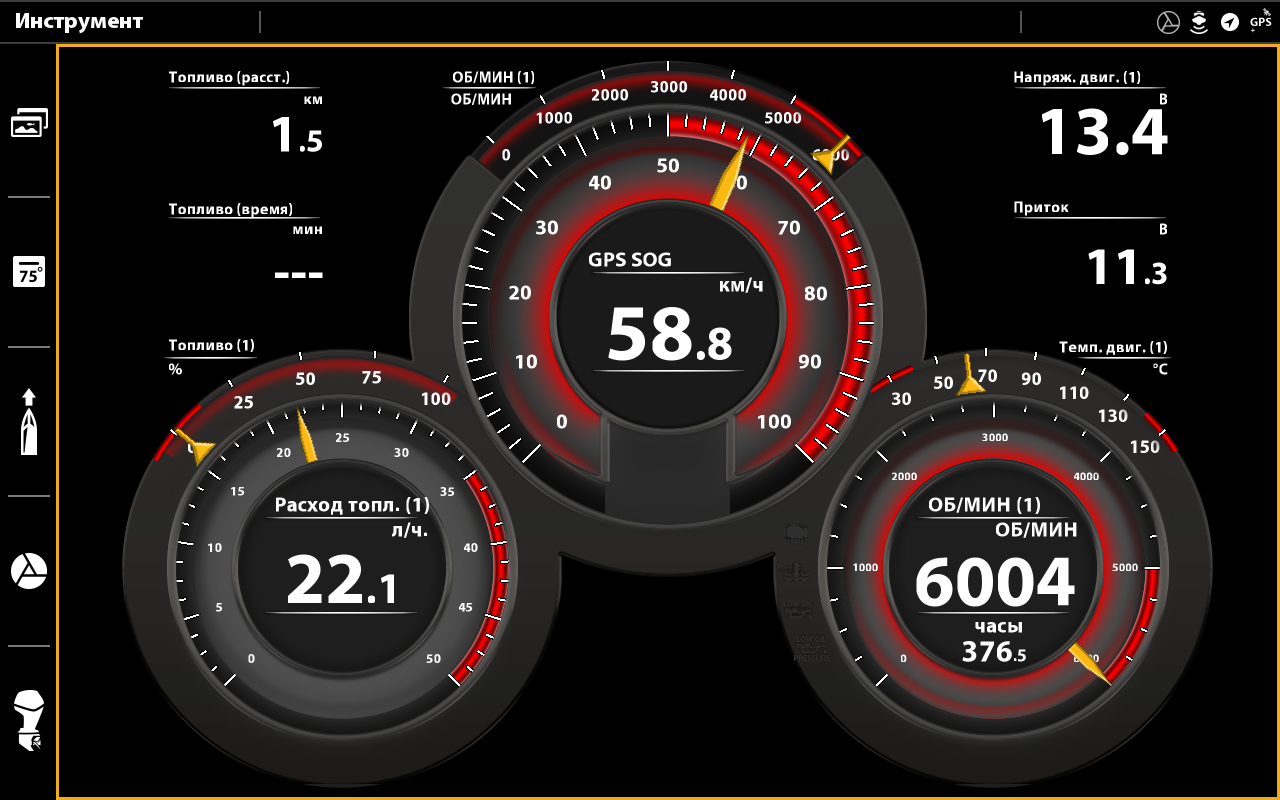Click the Приток voltage readout 11.3

point(1126,268)
